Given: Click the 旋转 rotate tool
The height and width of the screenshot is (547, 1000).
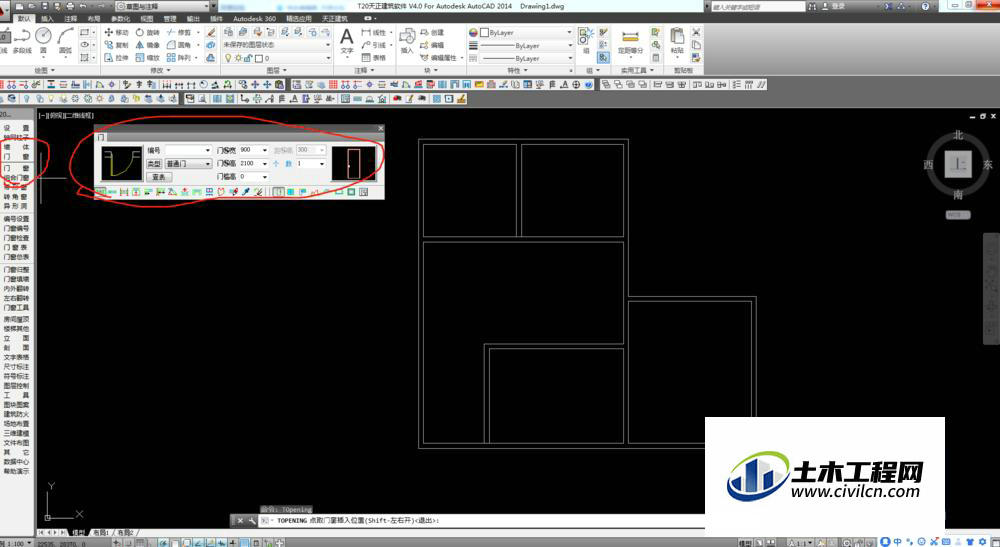Looking at the screenshot, I should coord(147,32).
